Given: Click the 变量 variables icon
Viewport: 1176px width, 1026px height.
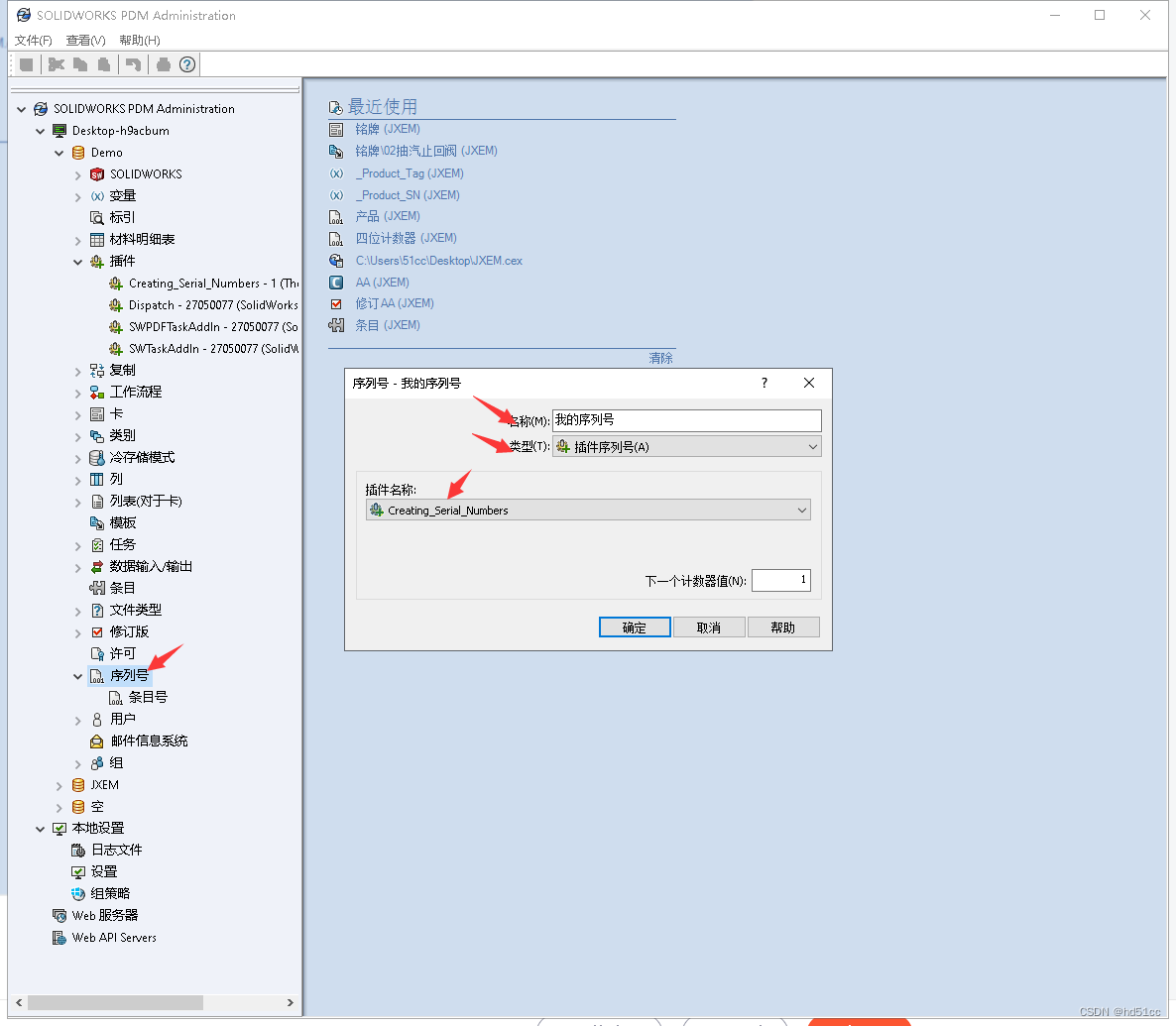Looking at the screenshot, I should [x=97, y=195].
